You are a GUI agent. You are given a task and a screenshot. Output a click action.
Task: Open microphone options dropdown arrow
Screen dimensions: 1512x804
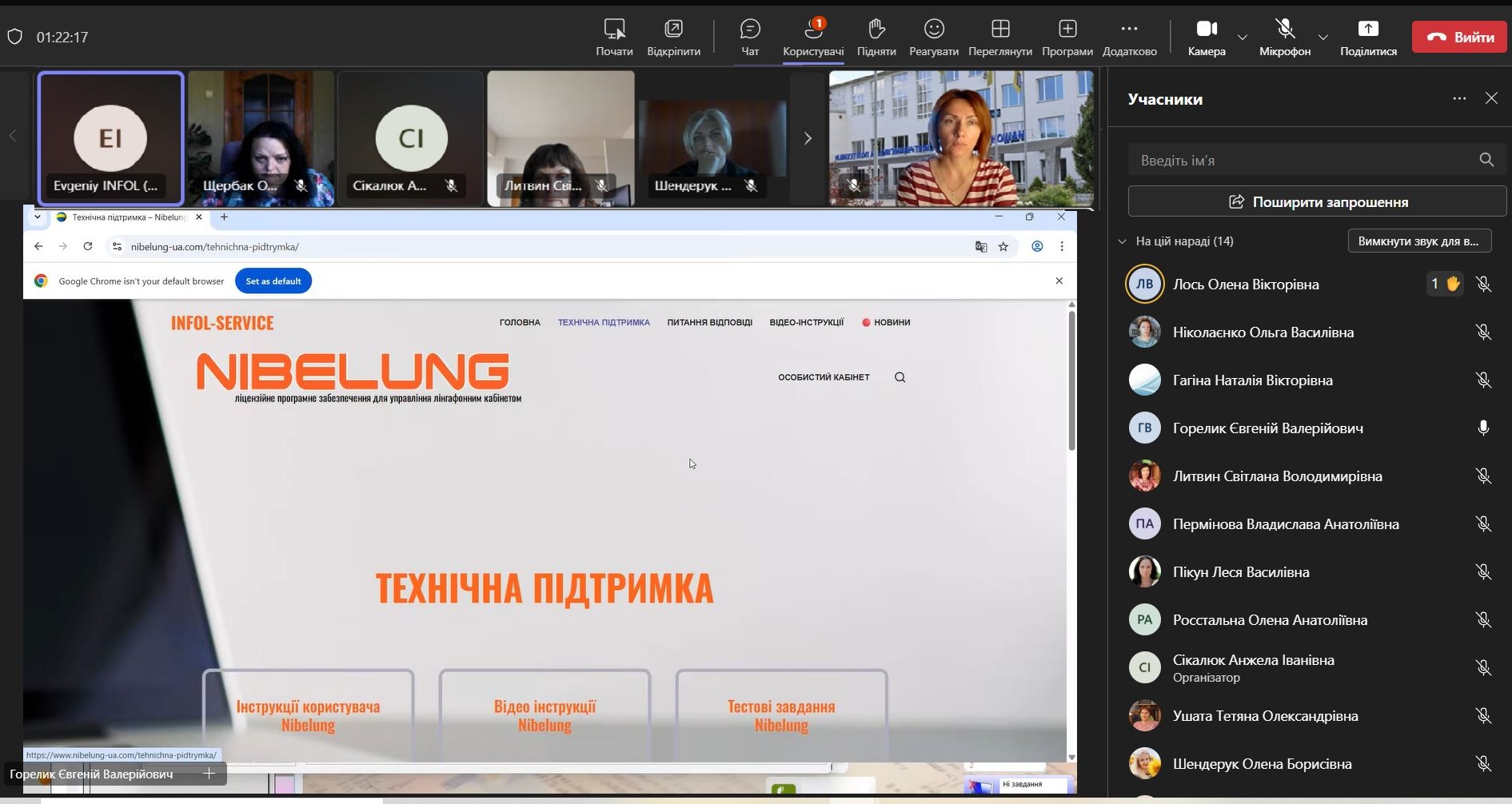pyautogui.click(x=1323, y=37)
